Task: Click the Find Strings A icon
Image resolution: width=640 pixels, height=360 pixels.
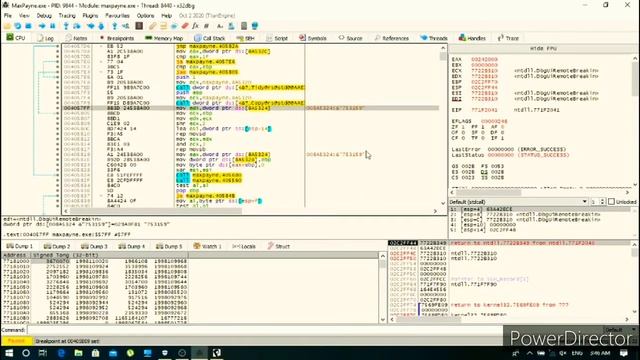Action: pyautogui.click(x=220, y=26)
